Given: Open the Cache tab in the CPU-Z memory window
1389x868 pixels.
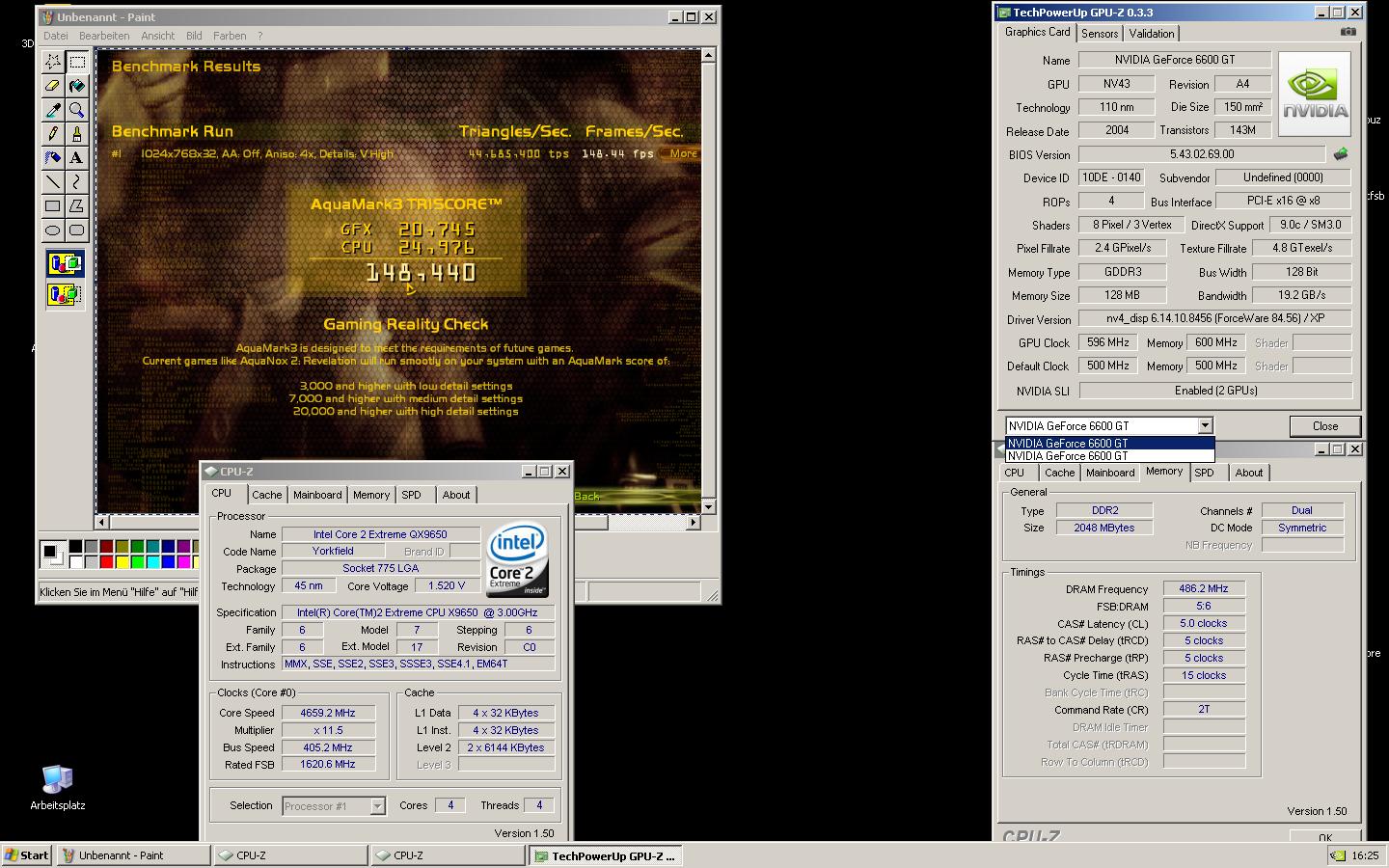Looking at the screenshot, I should [x=1059, y=473].
